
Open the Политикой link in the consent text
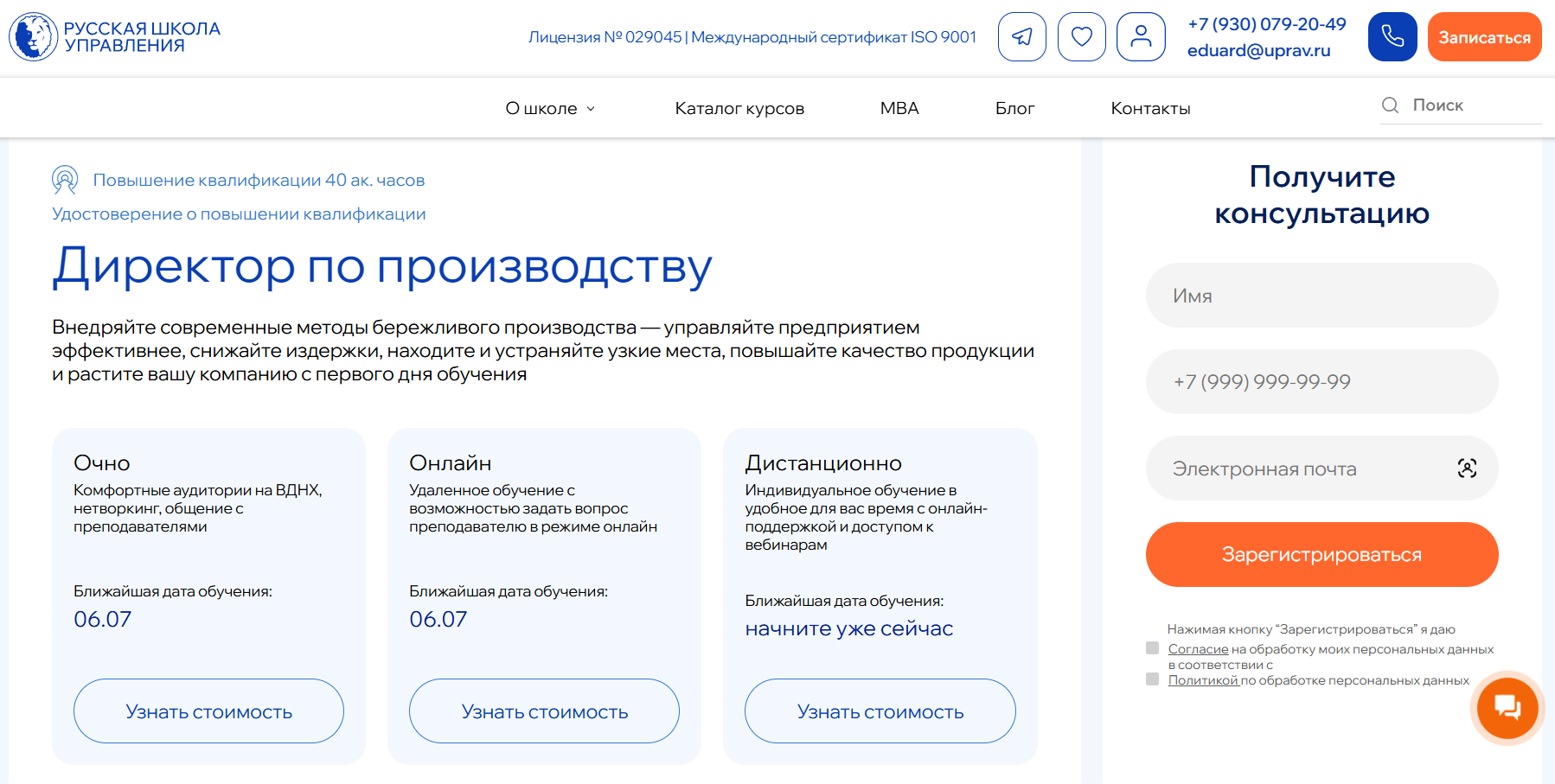click(x=1203, y=680)
